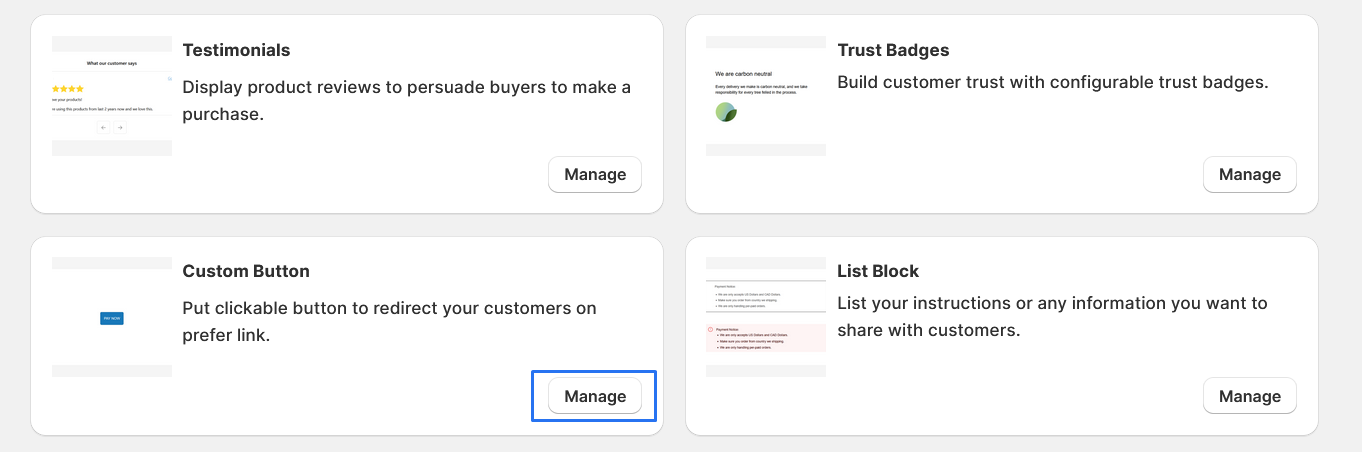Select the Trust Badges preview thumbnail
Image resolution: width=1362 pixels, height=452 pixels.
766,96
